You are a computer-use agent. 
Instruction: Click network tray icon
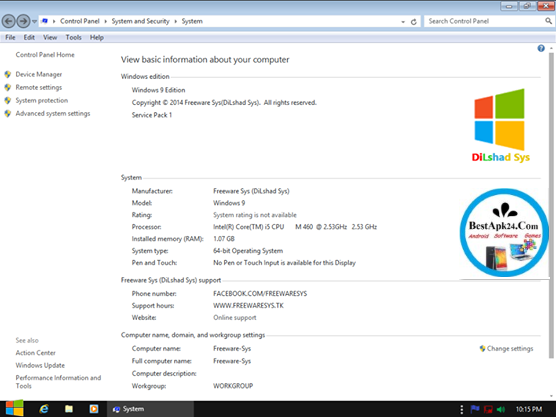point(488,410)
